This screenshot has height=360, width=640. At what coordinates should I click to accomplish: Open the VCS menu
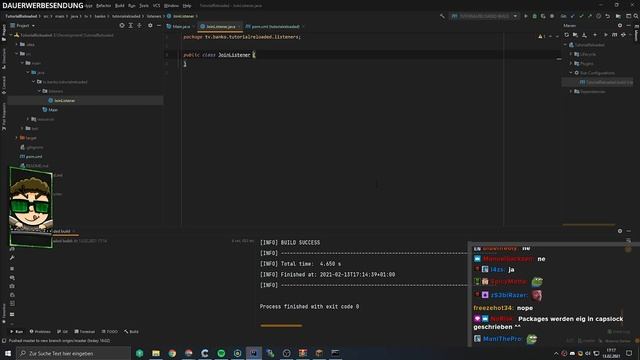click(x=156, y=6)
